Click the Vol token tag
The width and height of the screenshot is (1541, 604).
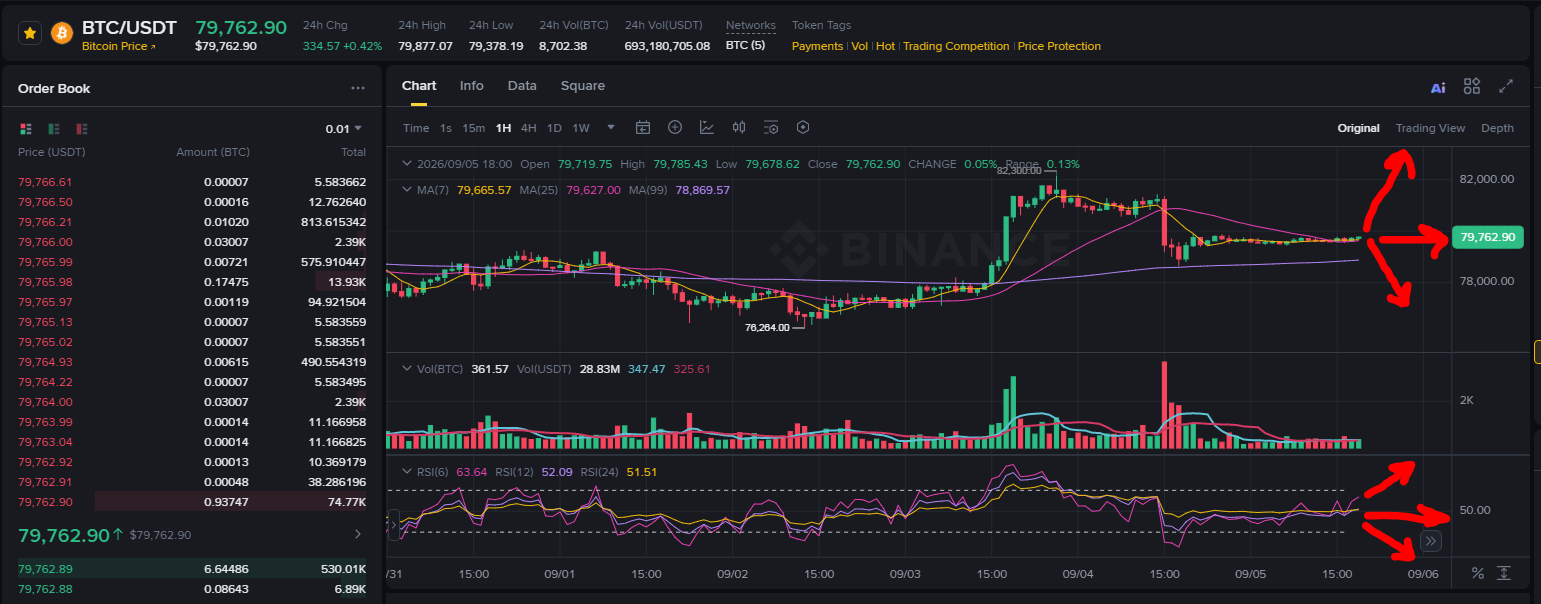(x=860, y=46)
